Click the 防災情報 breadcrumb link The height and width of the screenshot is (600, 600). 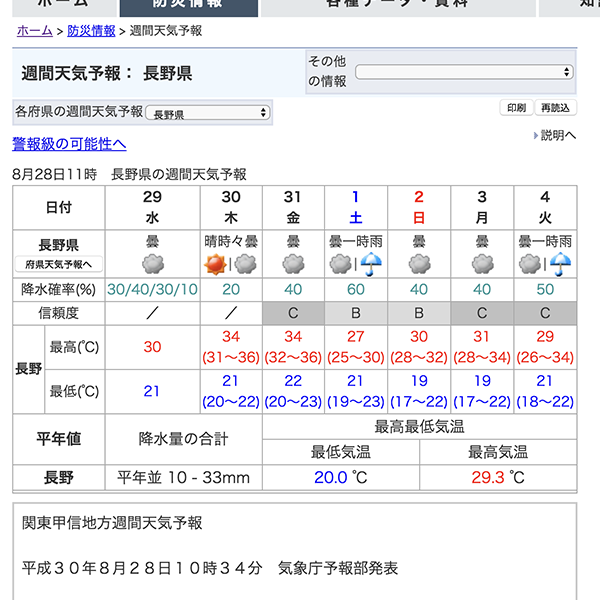[91, 31]
